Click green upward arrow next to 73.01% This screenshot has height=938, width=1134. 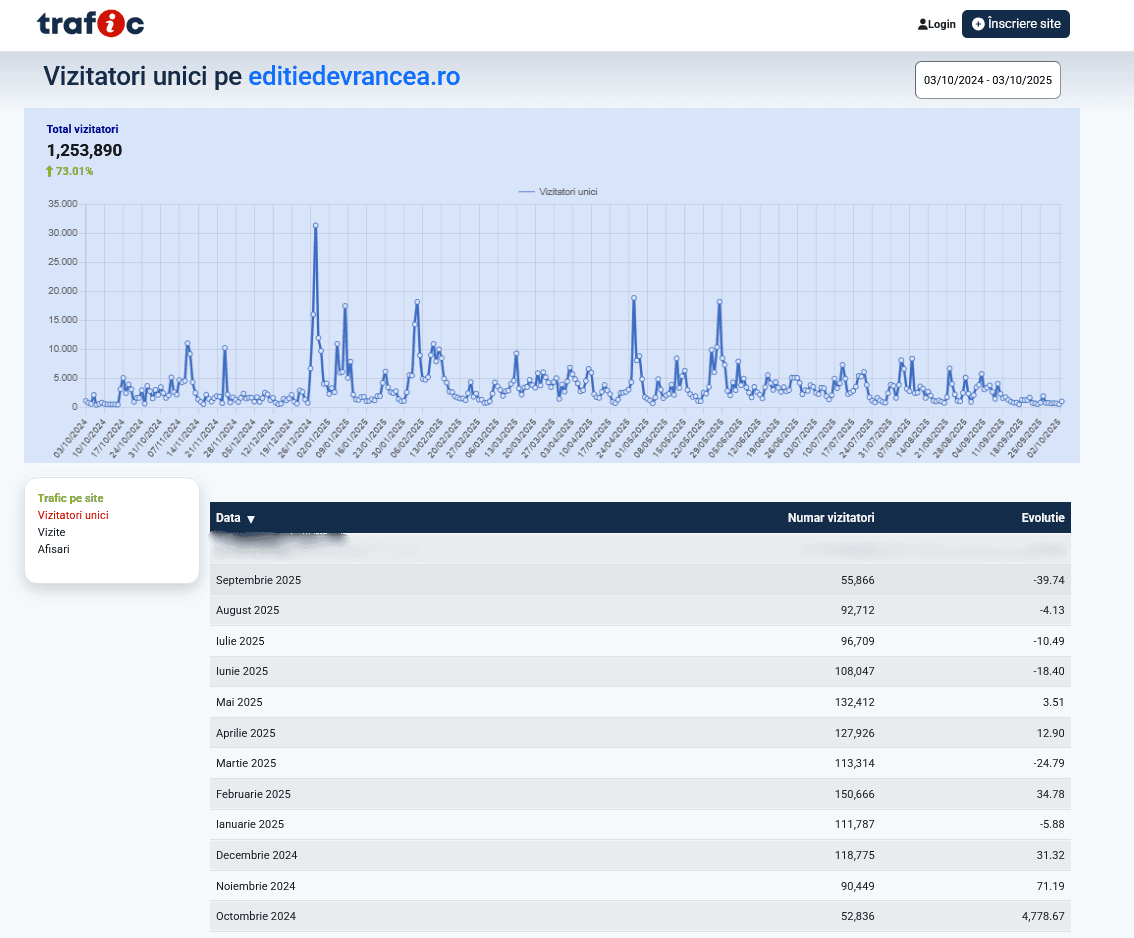coord(49,171)
